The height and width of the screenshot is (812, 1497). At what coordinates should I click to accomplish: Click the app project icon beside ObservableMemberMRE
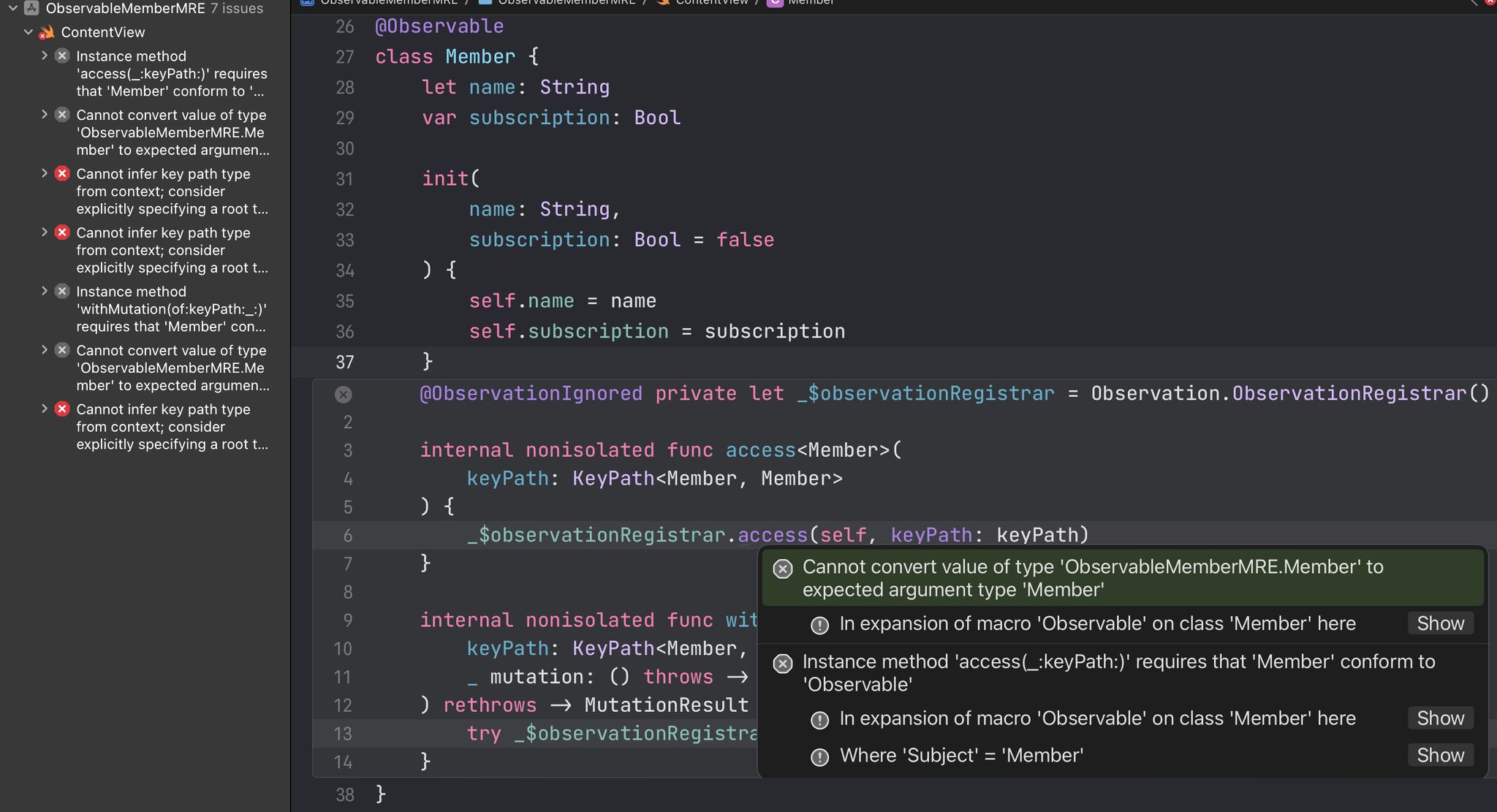pyautogui.click(x=31, y=8)
